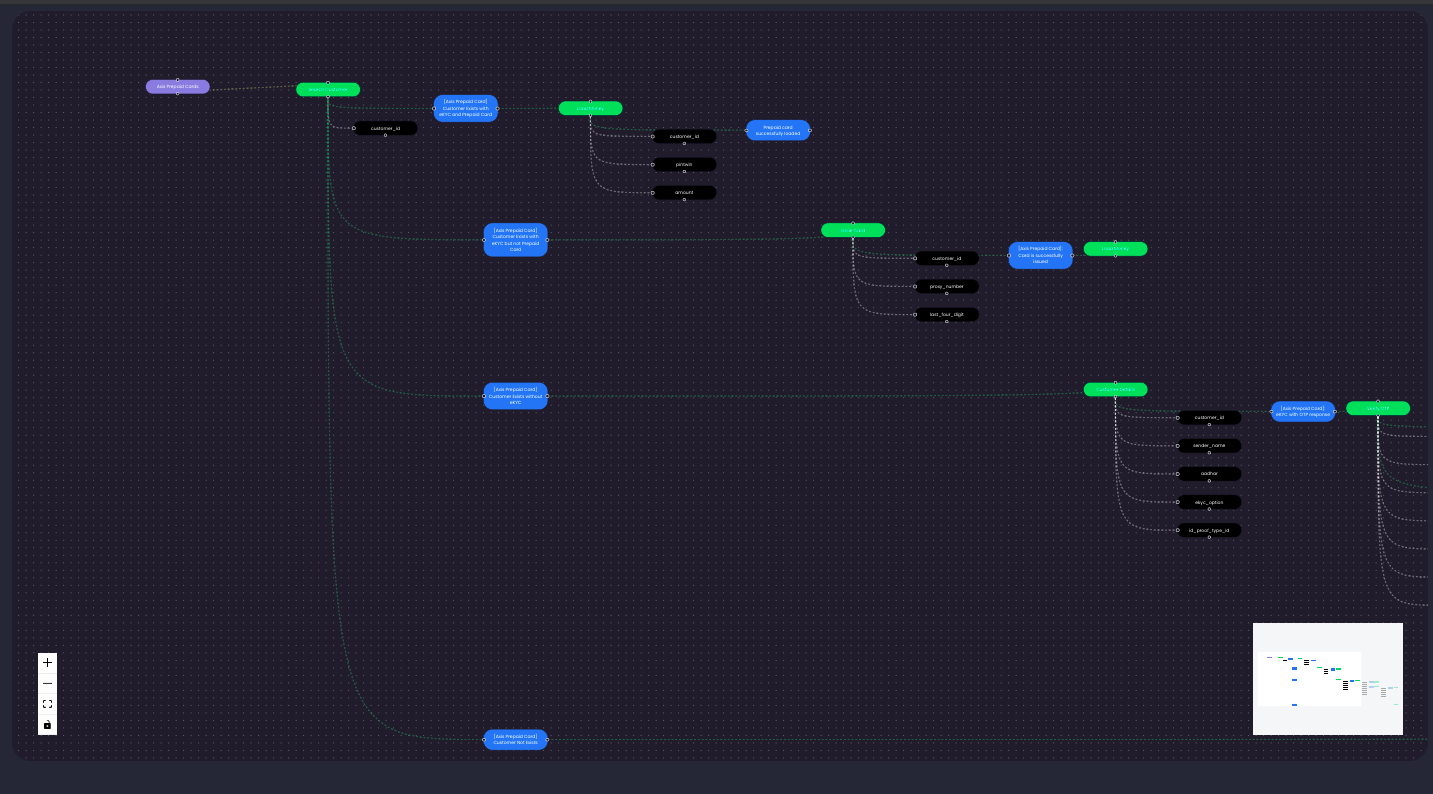Select 'Customer Exists without eKYC' node
Image resolution: width=1433 pixels, height=794 pixels.
[x=516, y=396]
